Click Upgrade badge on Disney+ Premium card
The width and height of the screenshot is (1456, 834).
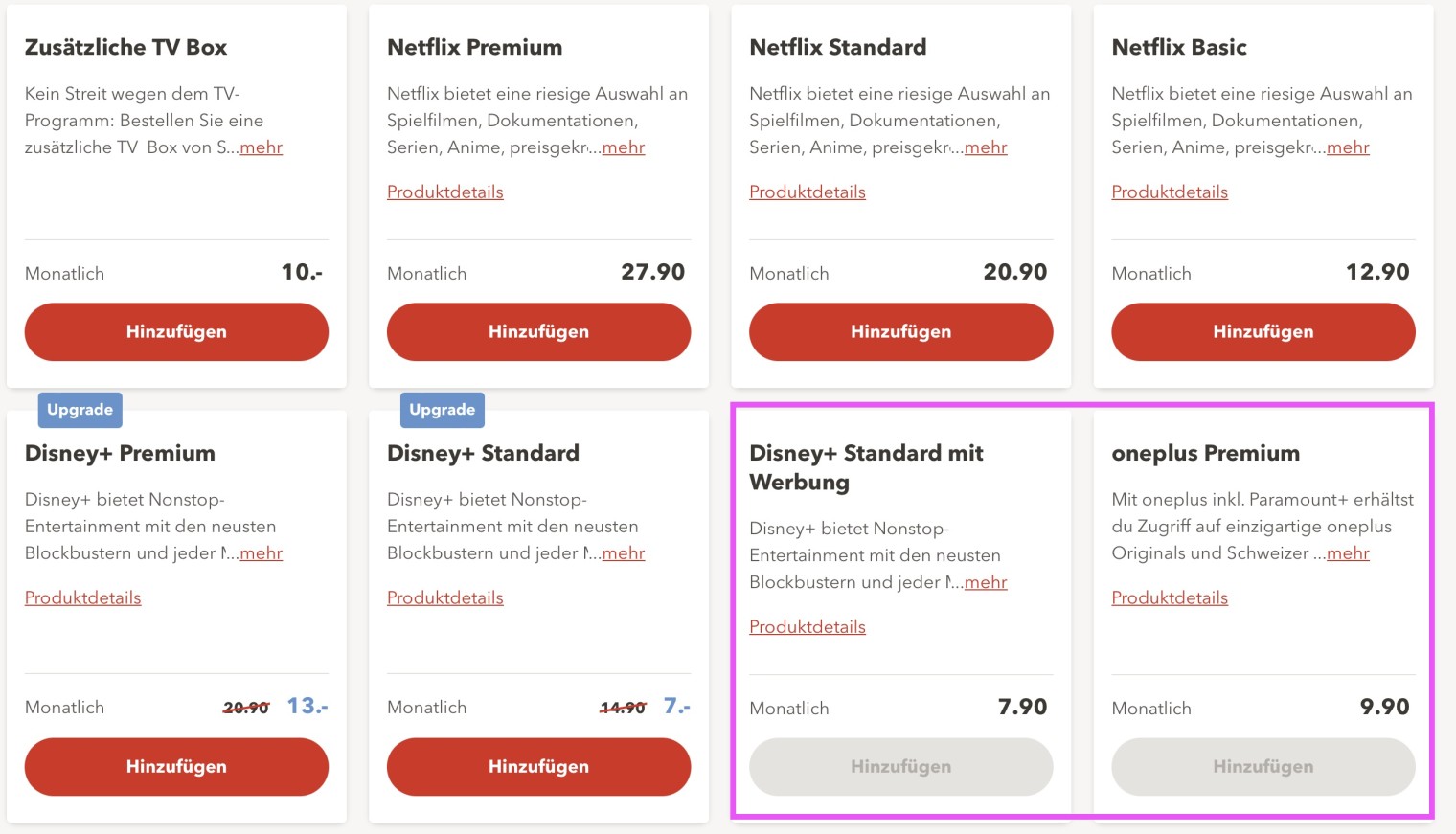80,410
